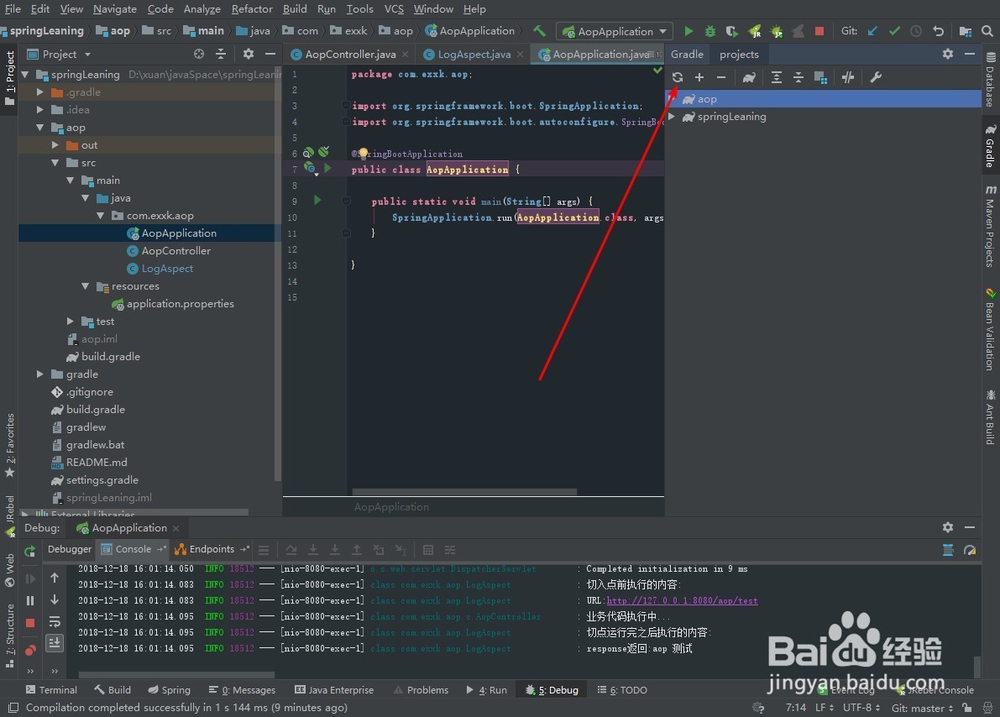This screenshot has height=717, width=1000.
Task: Select the Console tab in Debug
Action: (x=133, y=549)
